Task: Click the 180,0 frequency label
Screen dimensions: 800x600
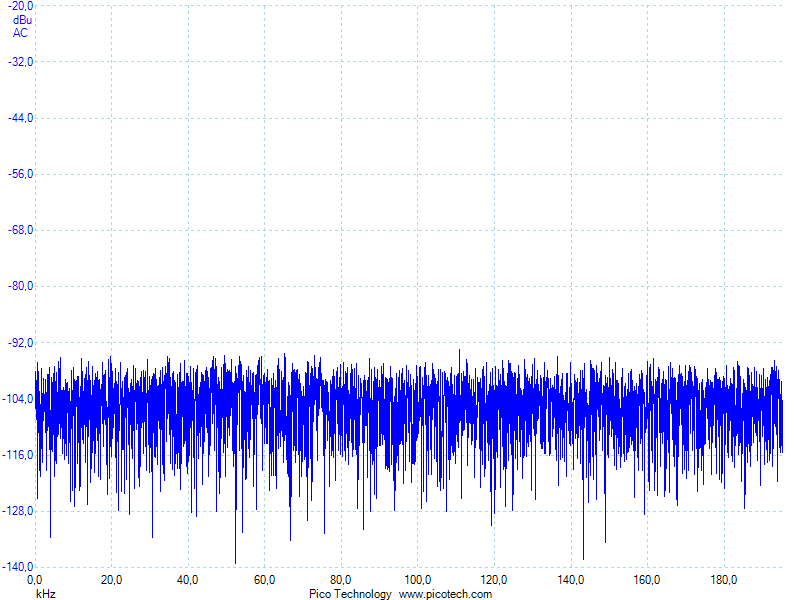Action: [x=723, y=580]
